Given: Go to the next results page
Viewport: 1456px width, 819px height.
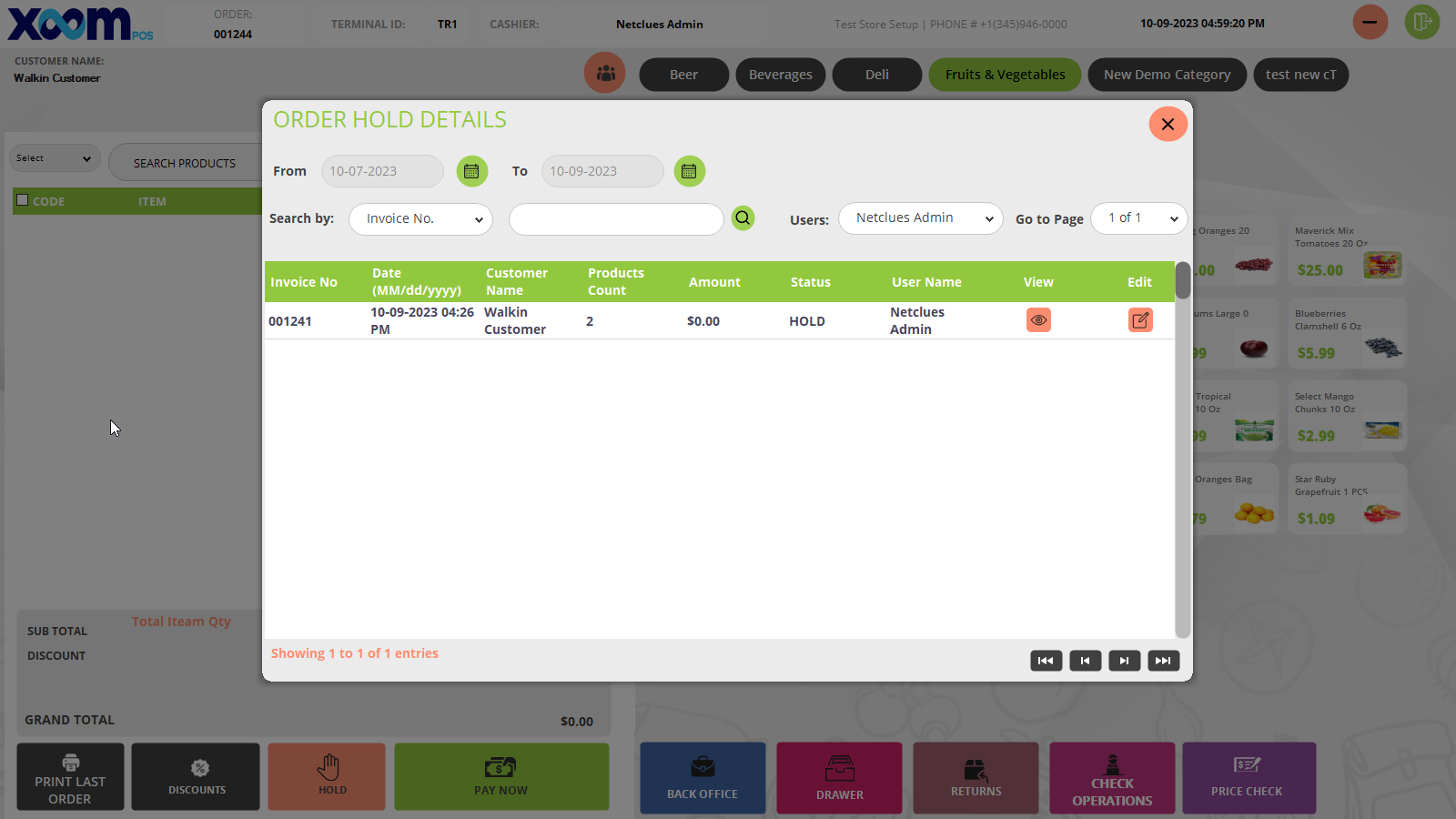Looking at the screenshot, I should coord(1124,661).
